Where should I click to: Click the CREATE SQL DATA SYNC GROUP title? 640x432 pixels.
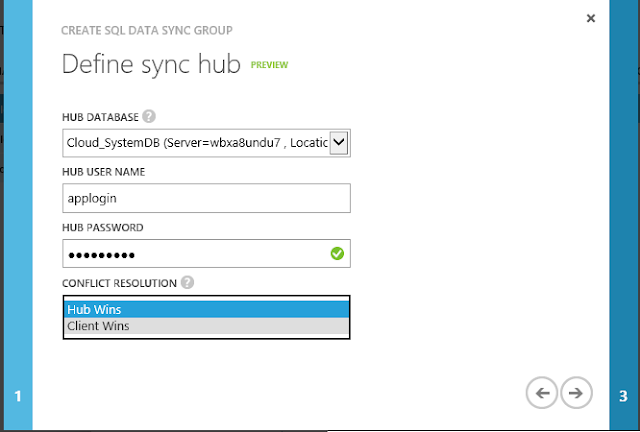point(147,30)
